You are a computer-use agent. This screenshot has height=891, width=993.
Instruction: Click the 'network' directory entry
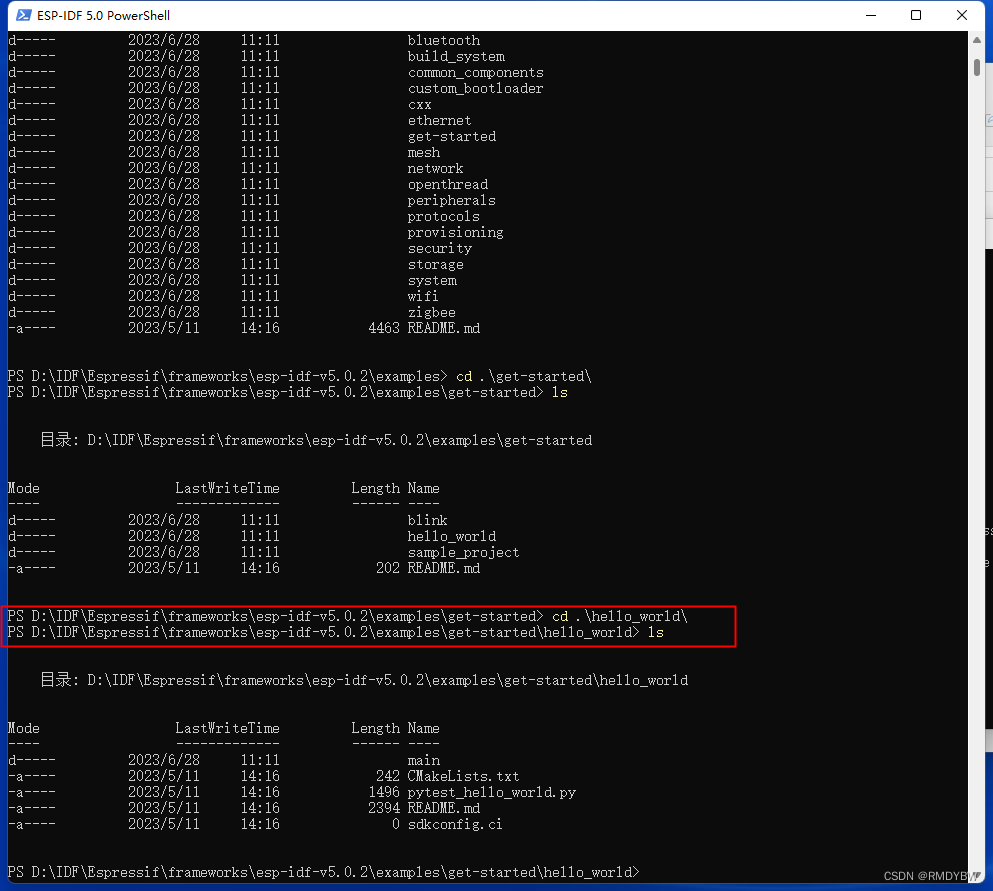pyautogui.click(x=435, y=168)
